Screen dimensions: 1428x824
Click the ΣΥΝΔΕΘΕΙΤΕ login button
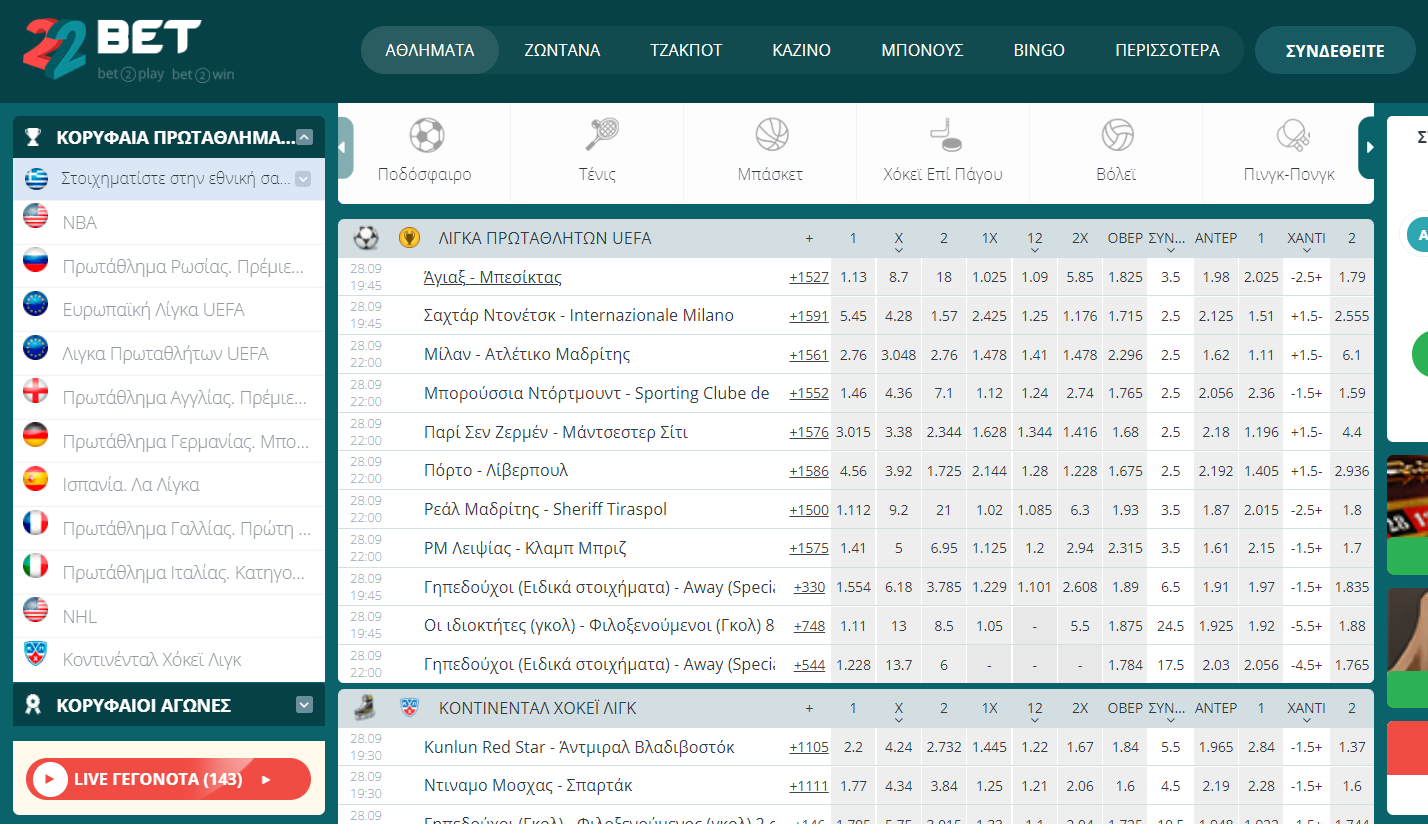tap(1335, 51)
